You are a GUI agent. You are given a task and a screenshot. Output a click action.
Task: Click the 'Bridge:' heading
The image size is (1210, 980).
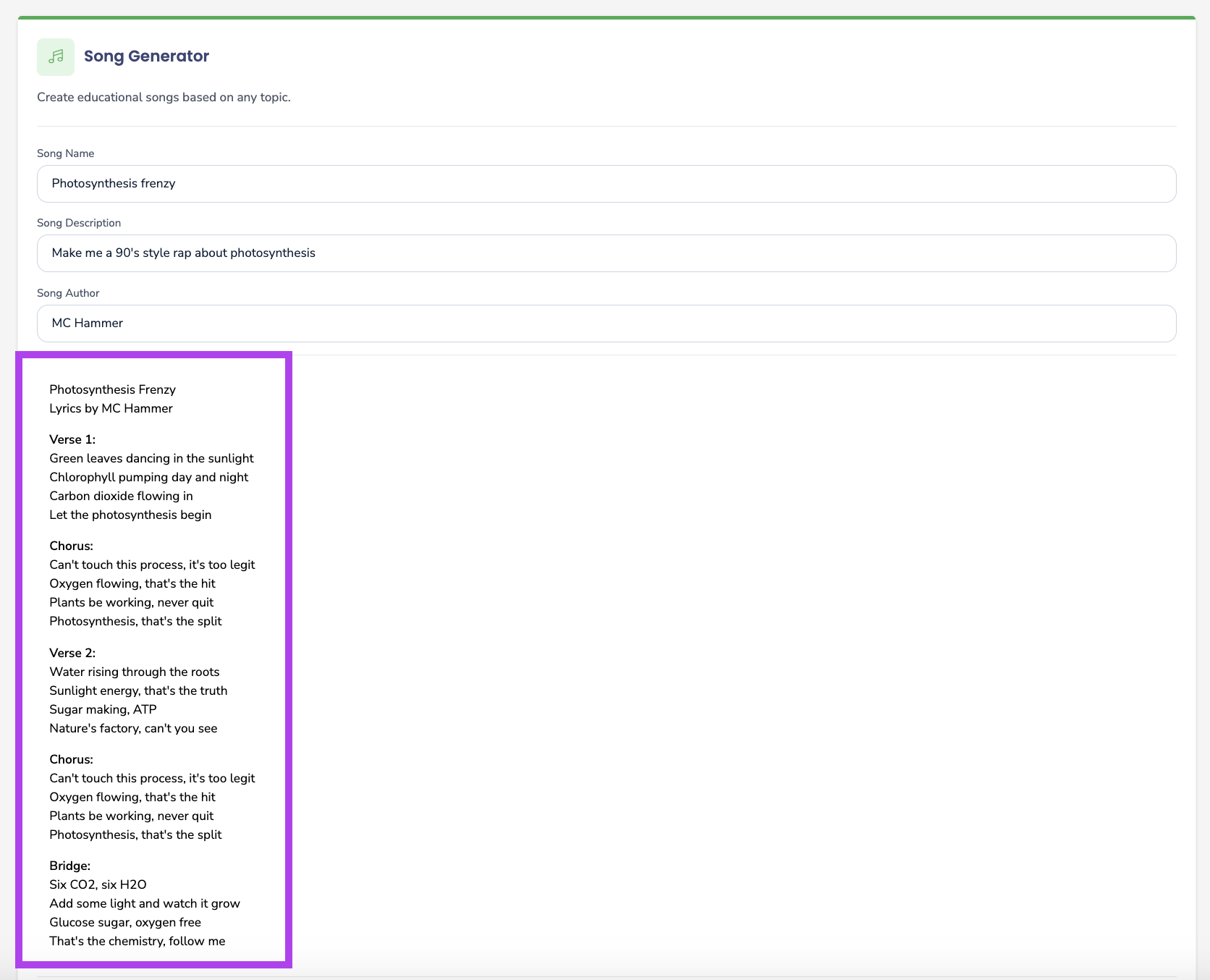(69, 866)
